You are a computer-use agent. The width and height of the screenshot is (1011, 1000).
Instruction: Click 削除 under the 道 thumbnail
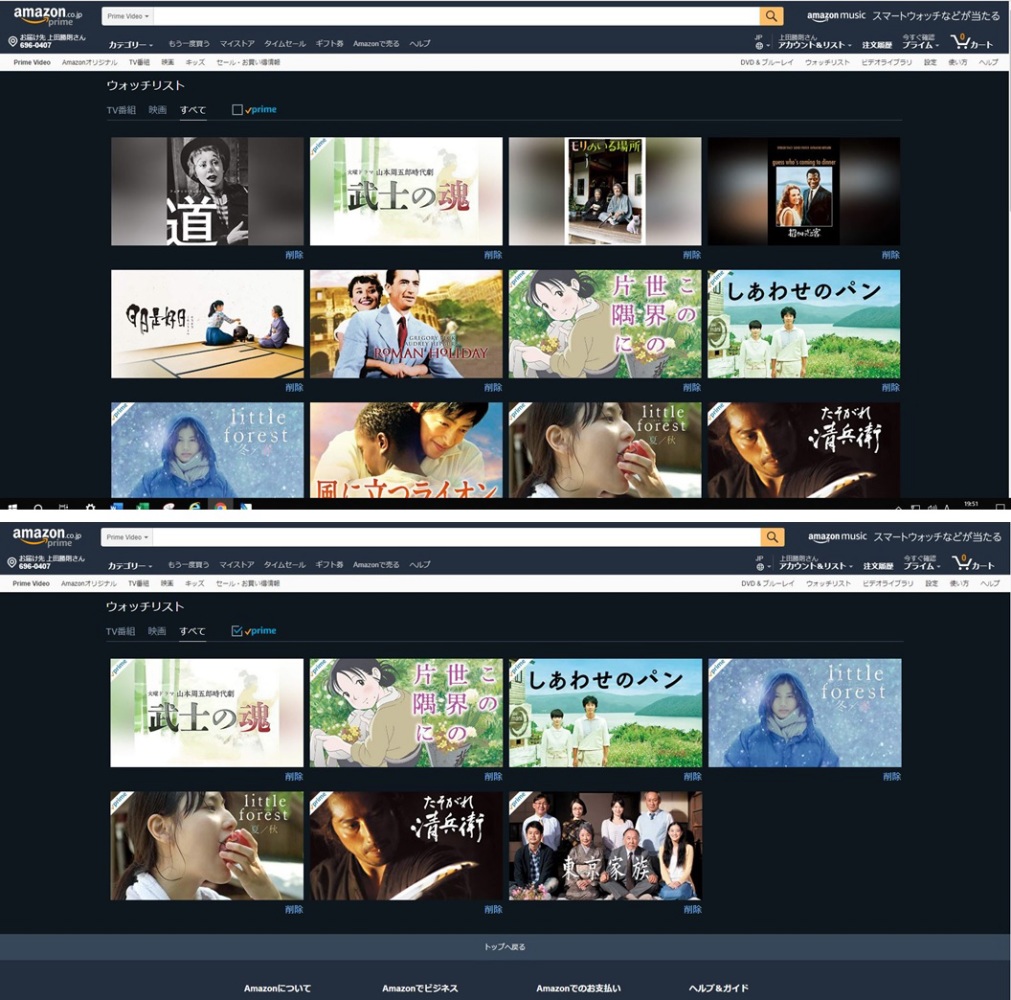294,255
